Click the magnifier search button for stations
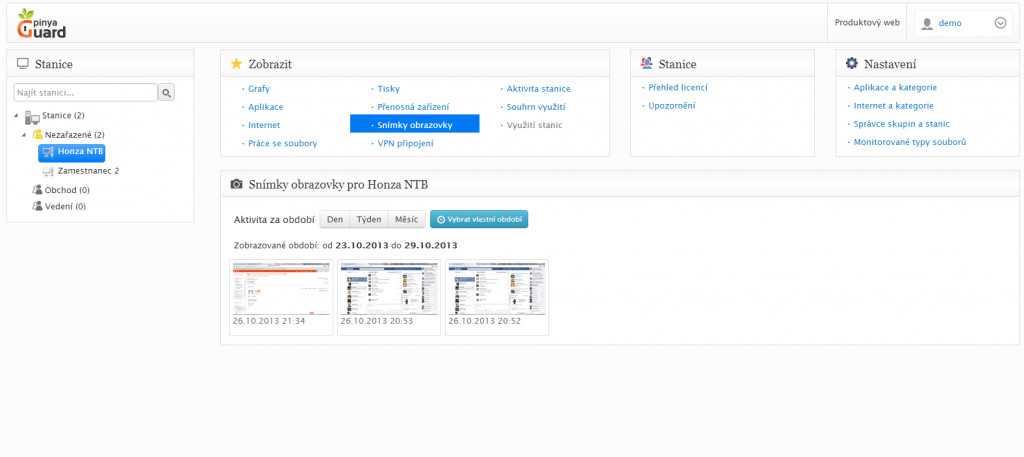The image size is (1024, 457). tap(167, 93)
